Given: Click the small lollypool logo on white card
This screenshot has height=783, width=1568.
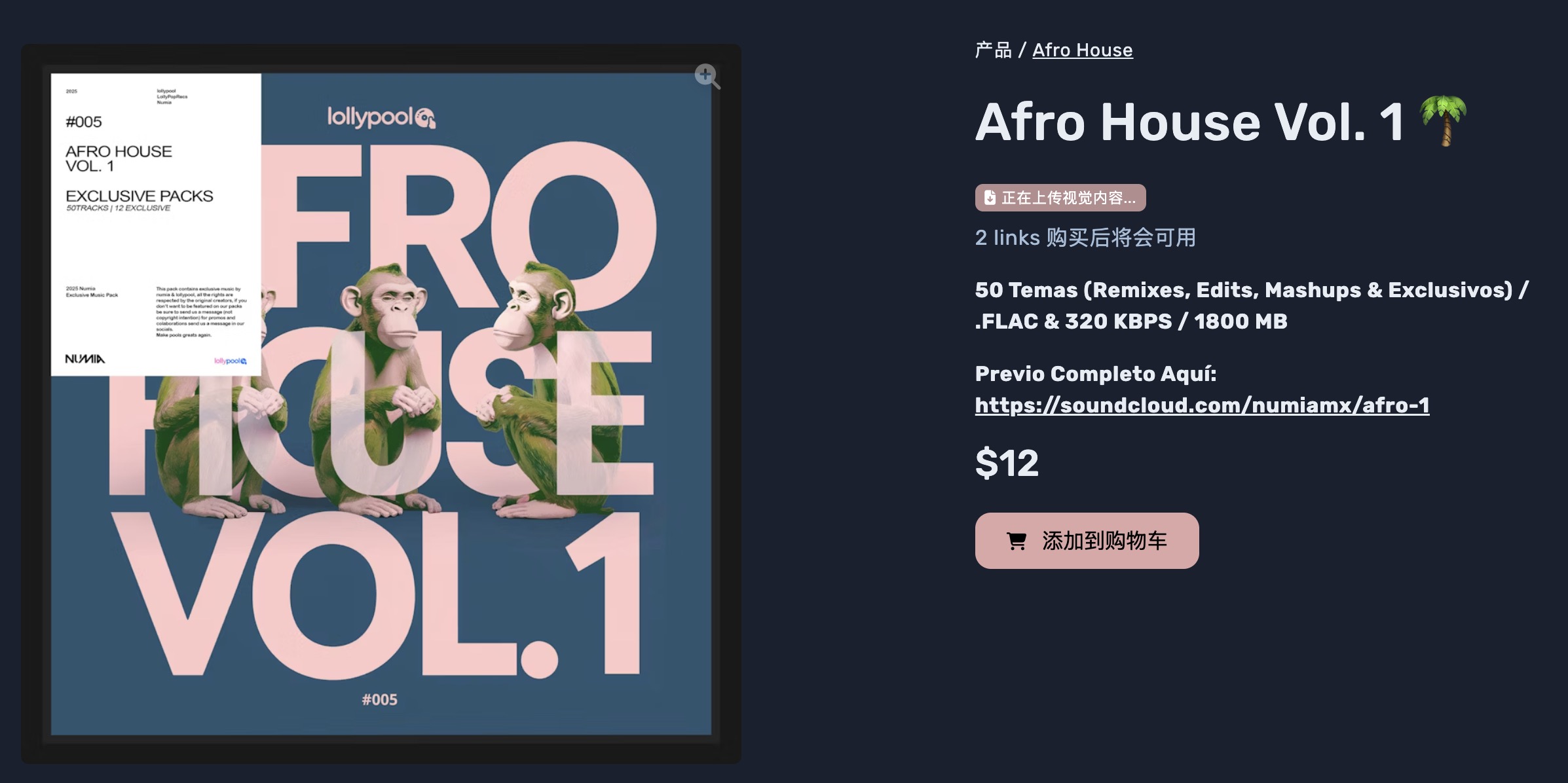Looking at the screenshot, I should point(231,361).
